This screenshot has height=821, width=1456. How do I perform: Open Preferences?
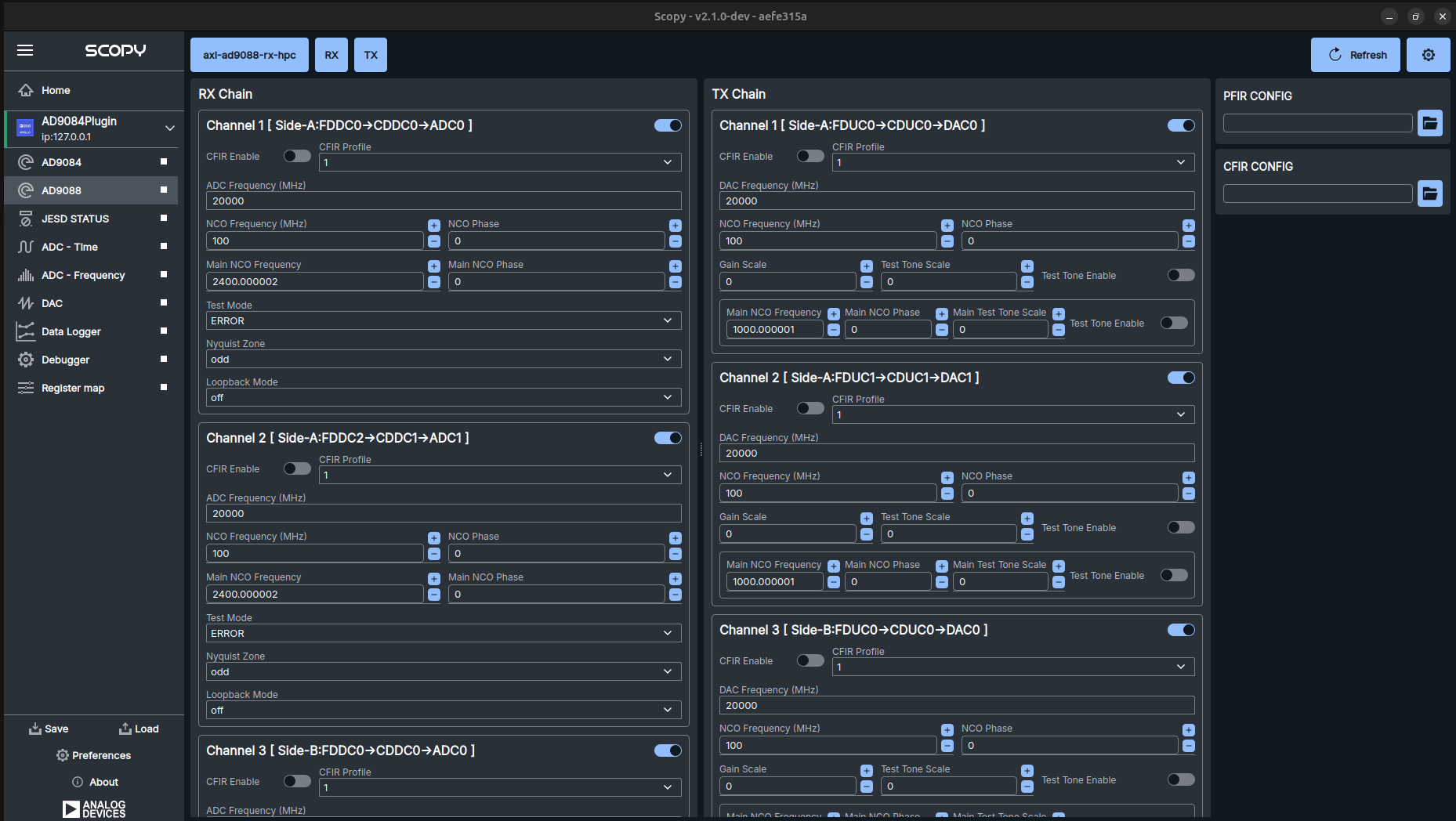[94, 755]
